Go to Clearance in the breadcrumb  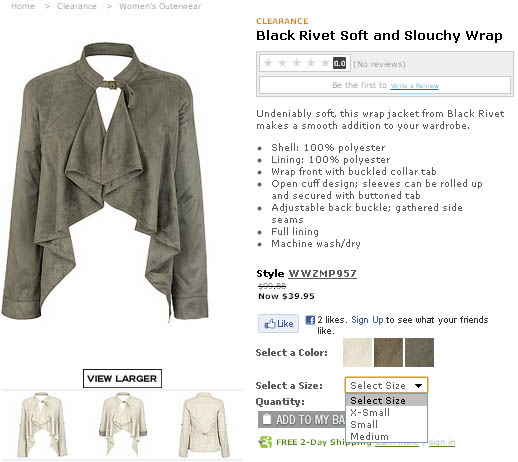coord(77,6)
